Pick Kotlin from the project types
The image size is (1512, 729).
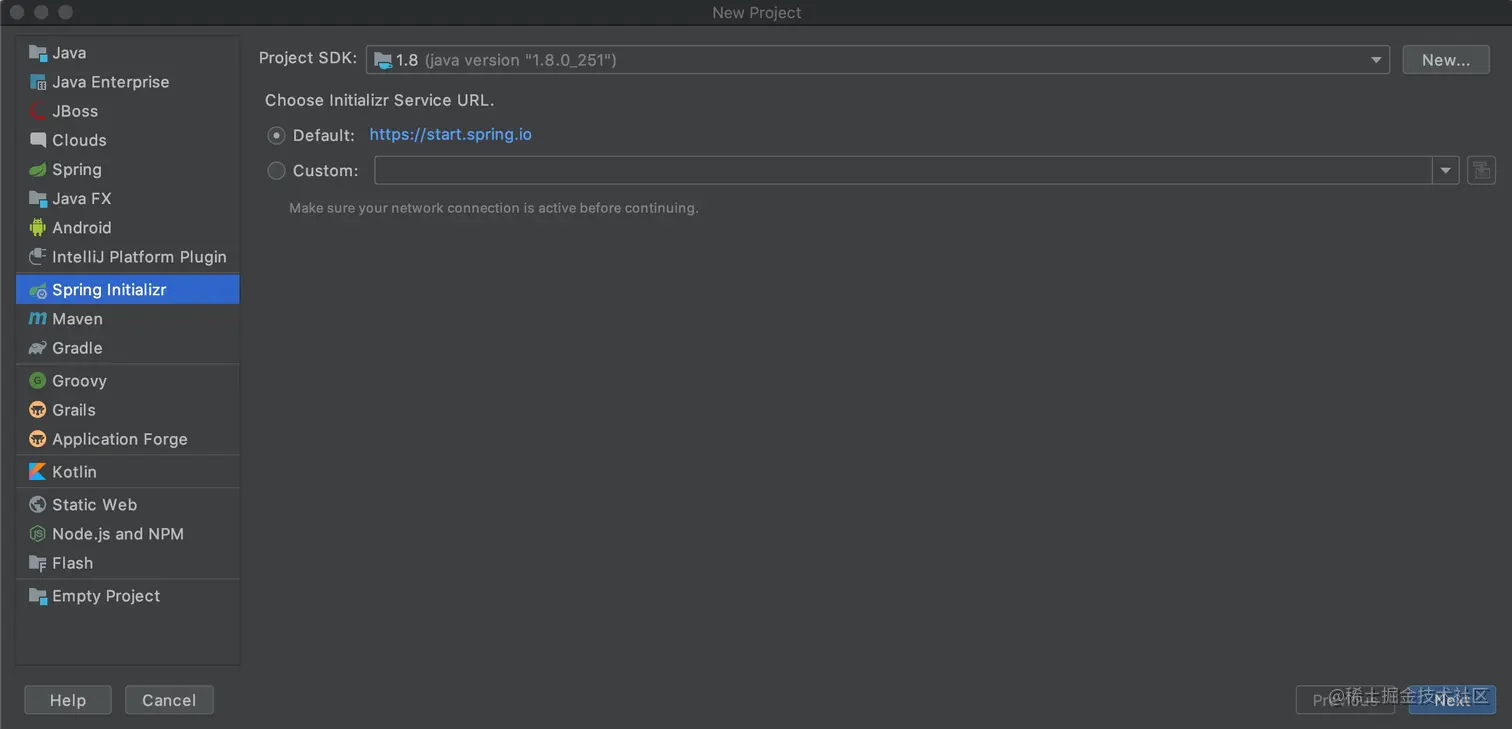tap(128, 471)
